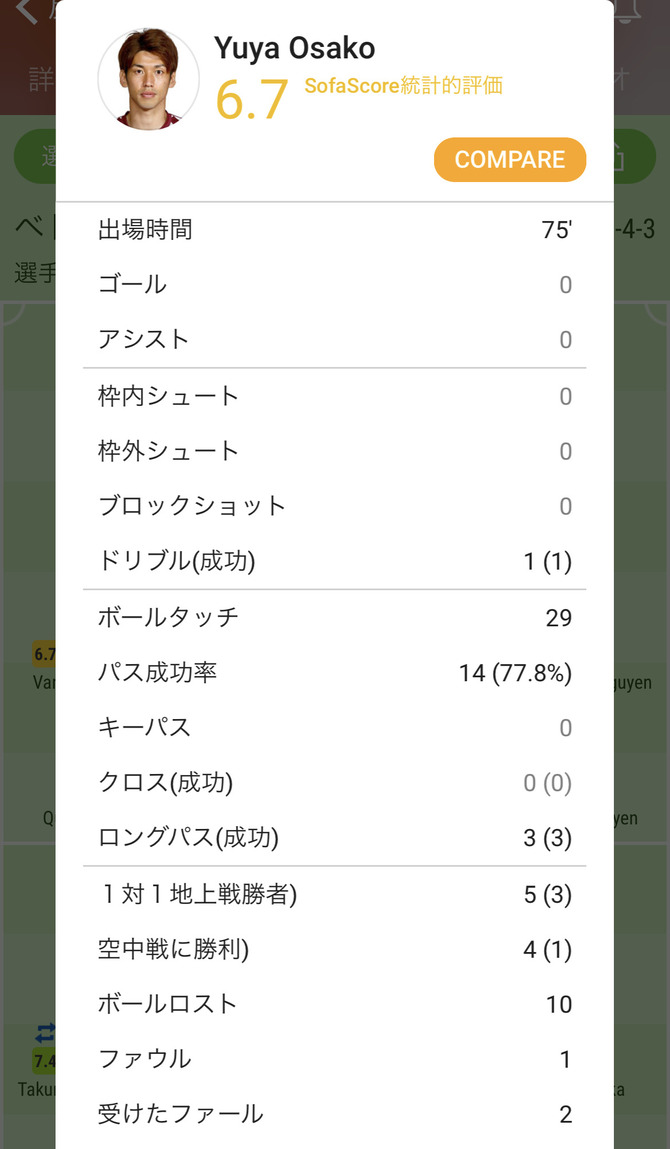Tap the 受けたファール stat row

[x=335, y=1113]
